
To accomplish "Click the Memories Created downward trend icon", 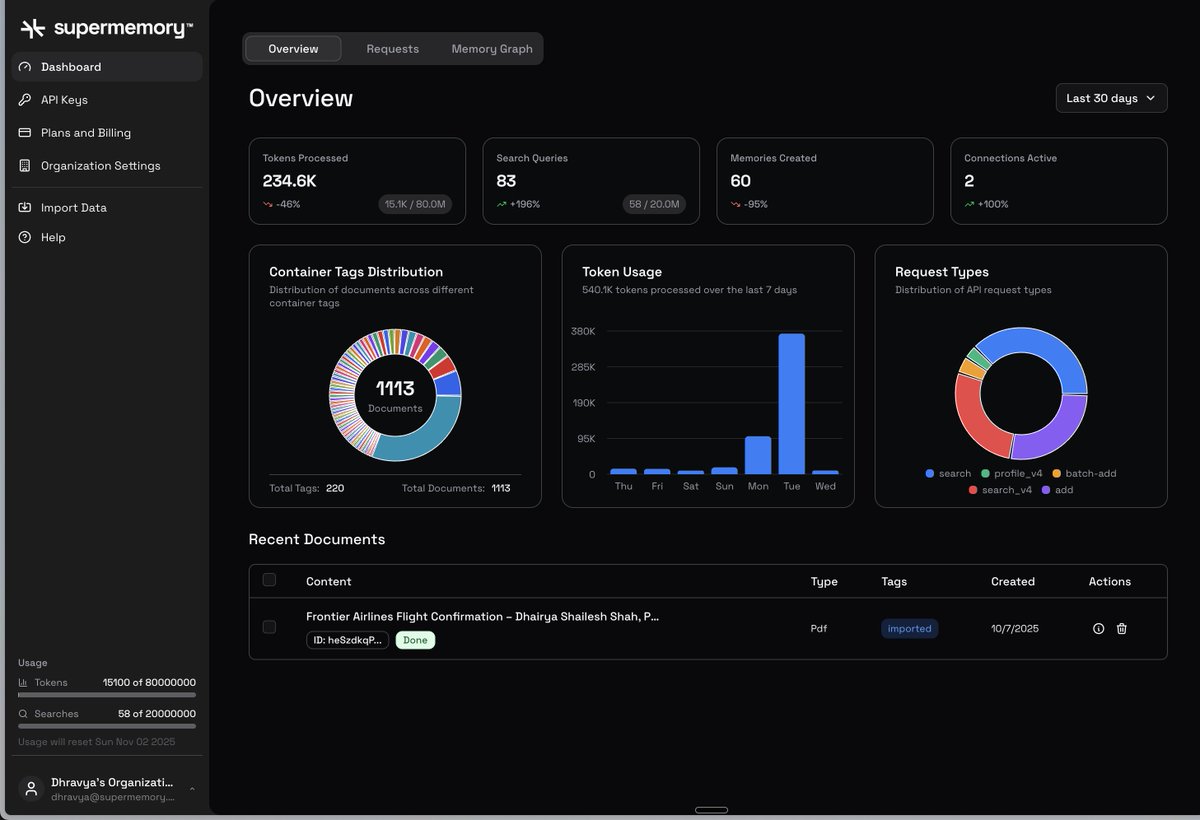I will coord(736,204).
